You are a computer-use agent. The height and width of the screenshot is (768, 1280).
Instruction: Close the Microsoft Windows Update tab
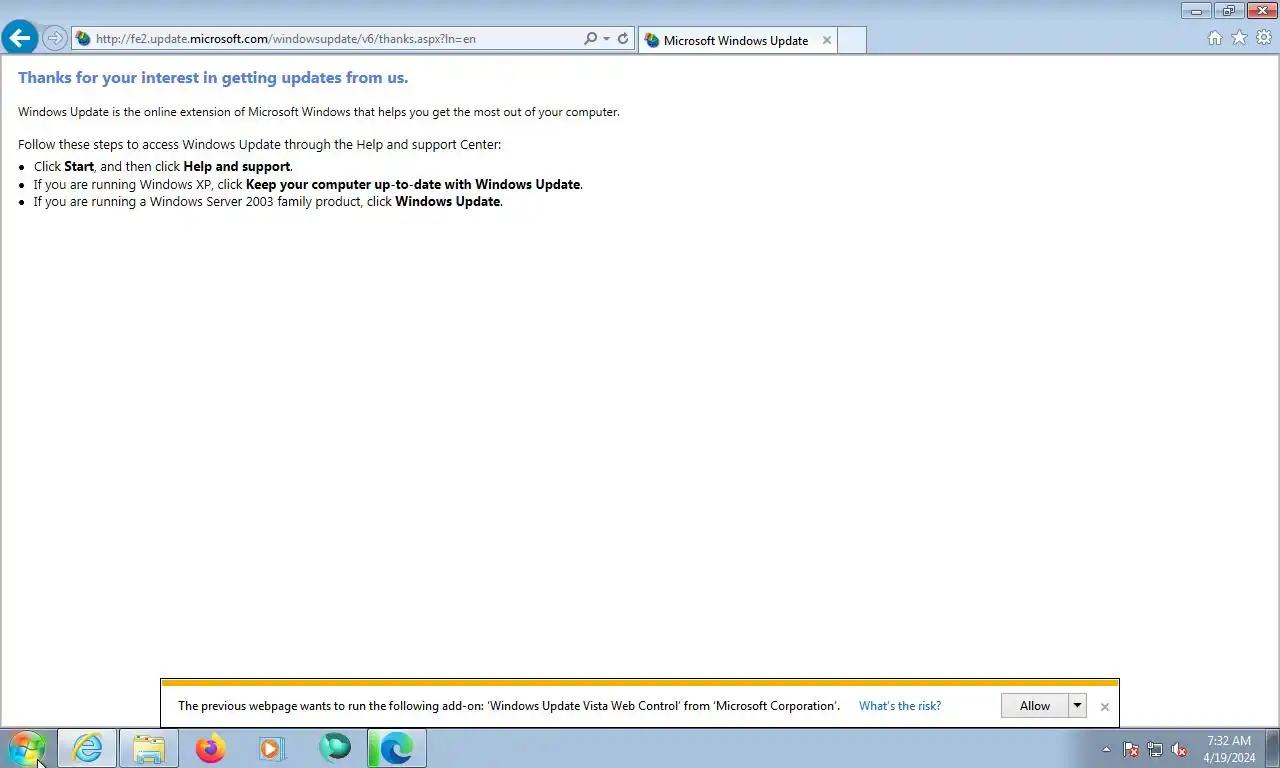[827, 40]
